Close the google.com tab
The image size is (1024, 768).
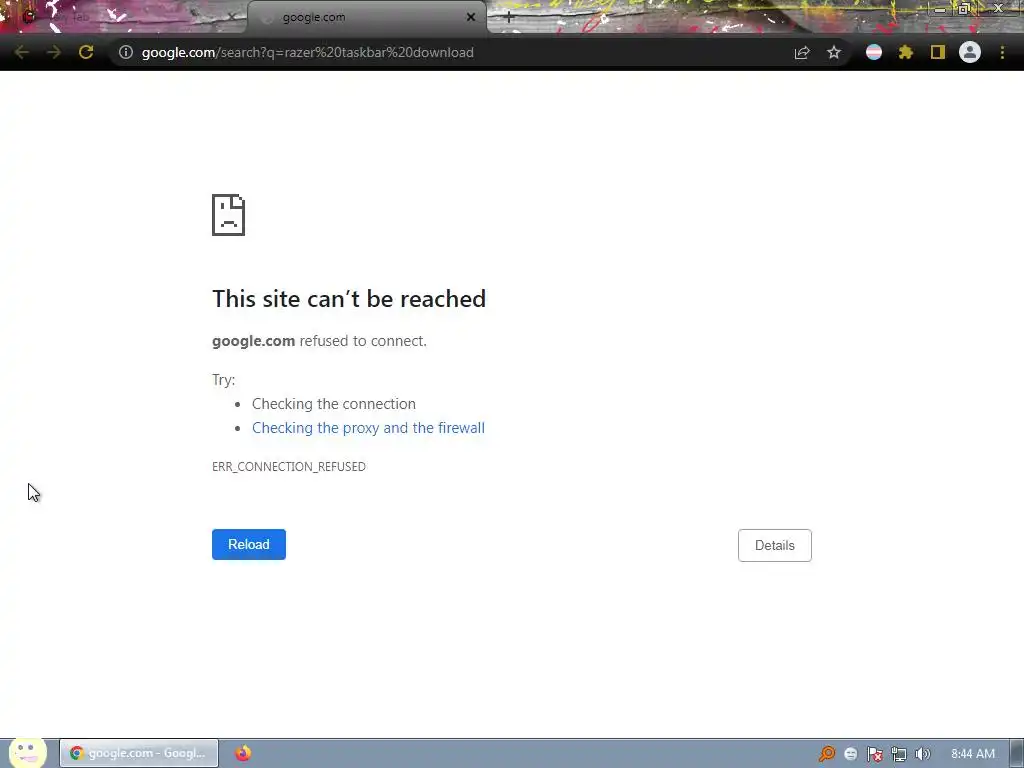pyautogui.click(x=471, y=17)
